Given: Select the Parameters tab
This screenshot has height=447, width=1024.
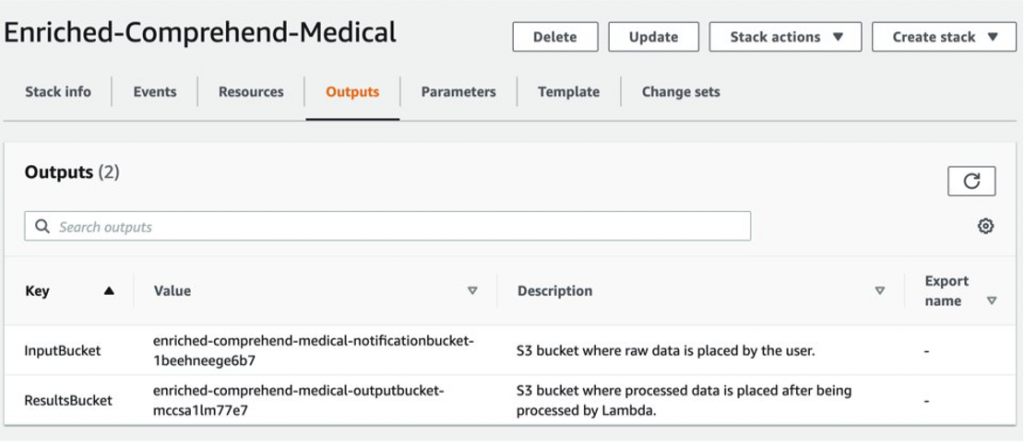Looking at the screenshot, I should click(x=458, y=92).
